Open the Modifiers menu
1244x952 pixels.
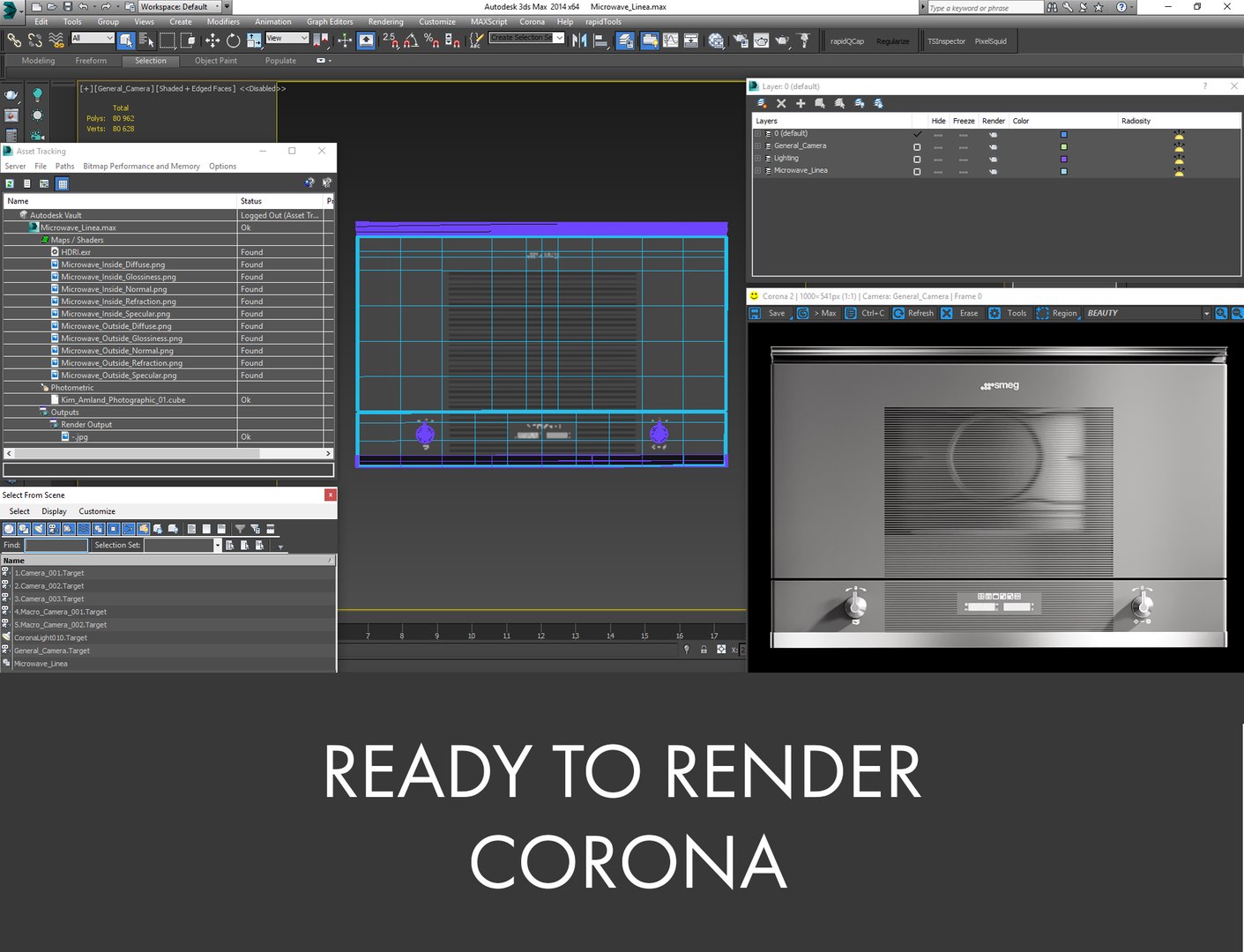click(223, 22)
